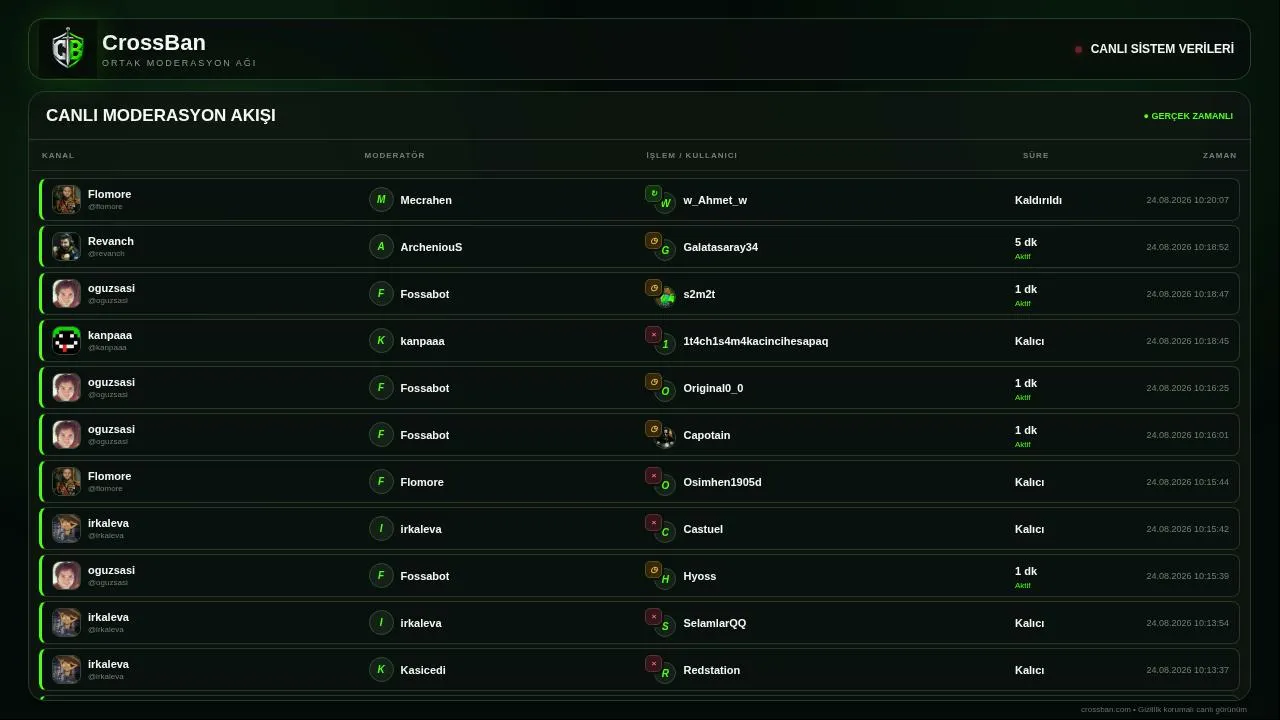Click timeout icon next to Hyoss
This screenshot has width=1280, height=720.
653,569
